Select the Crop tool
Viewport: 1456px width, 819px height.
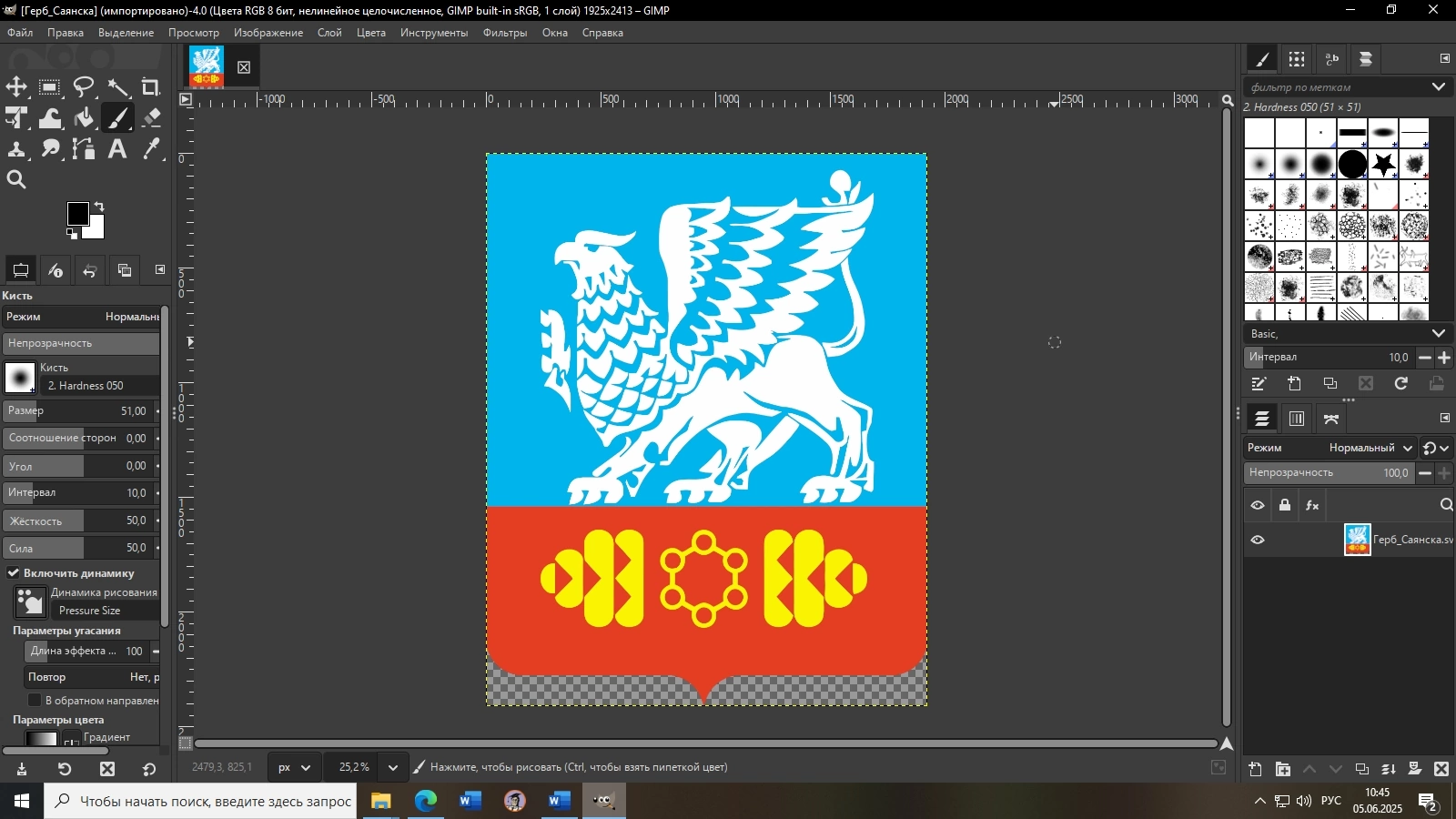(x=151, y=87)
